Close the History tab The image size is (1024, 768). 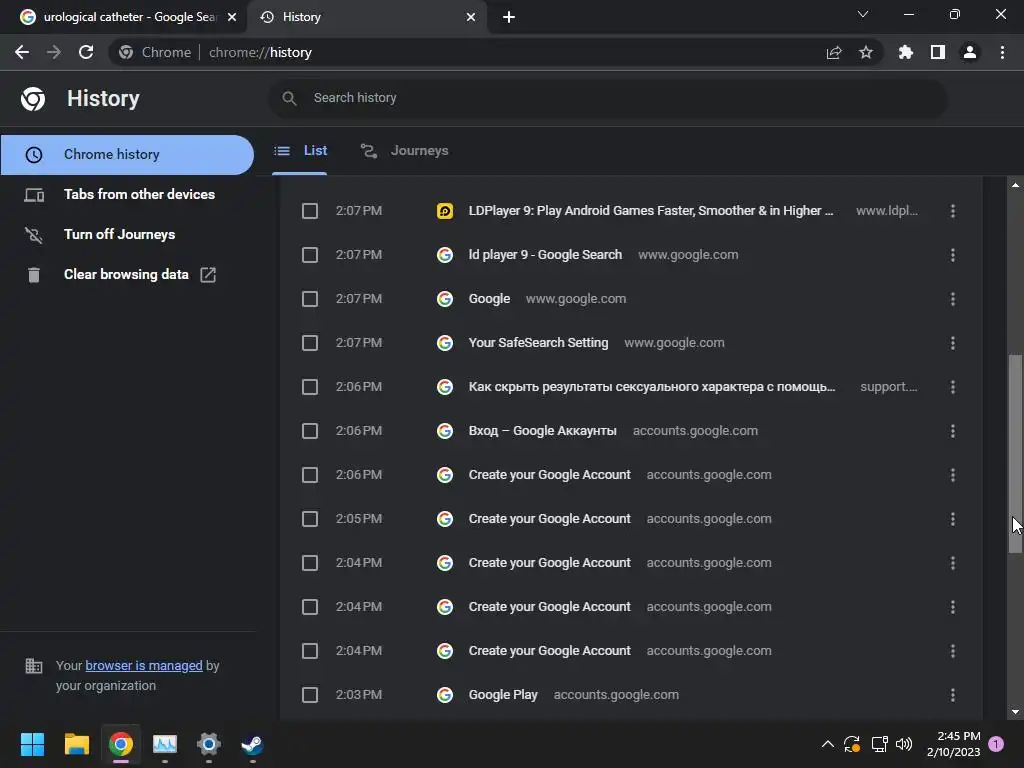click(471, 17)
